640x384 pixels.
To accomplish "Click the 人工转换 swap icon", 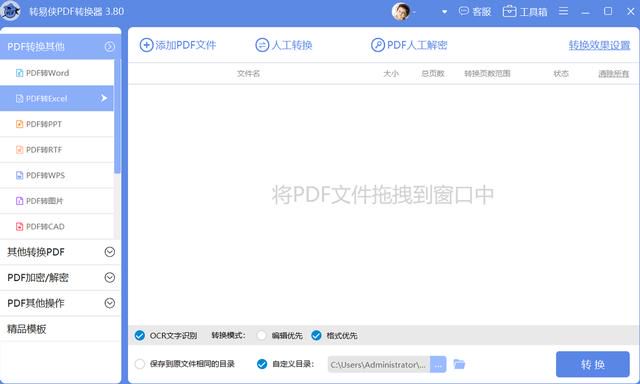I will coord(262,45).
